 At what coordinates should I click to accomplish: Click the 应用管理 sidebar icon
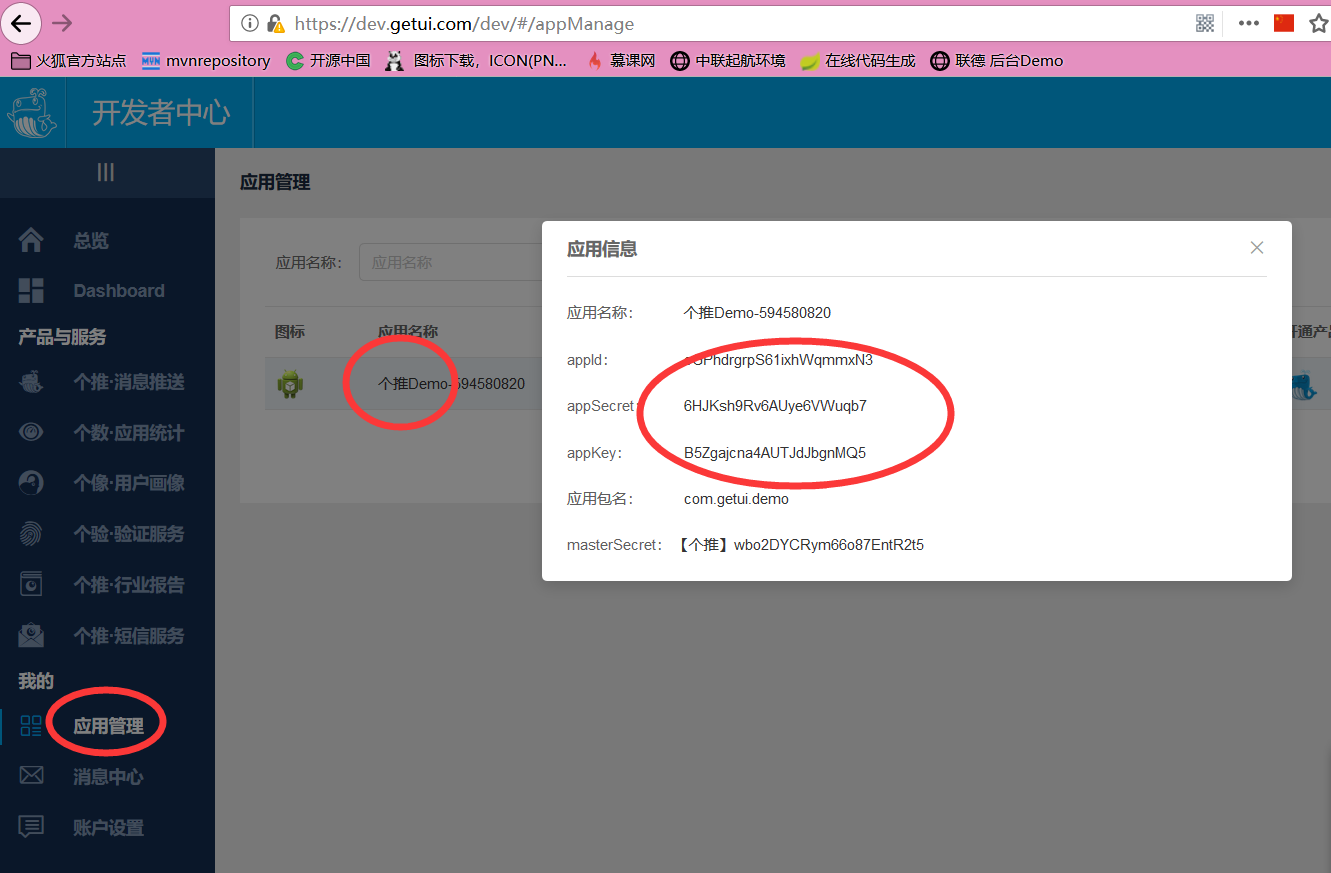(31, 726)
